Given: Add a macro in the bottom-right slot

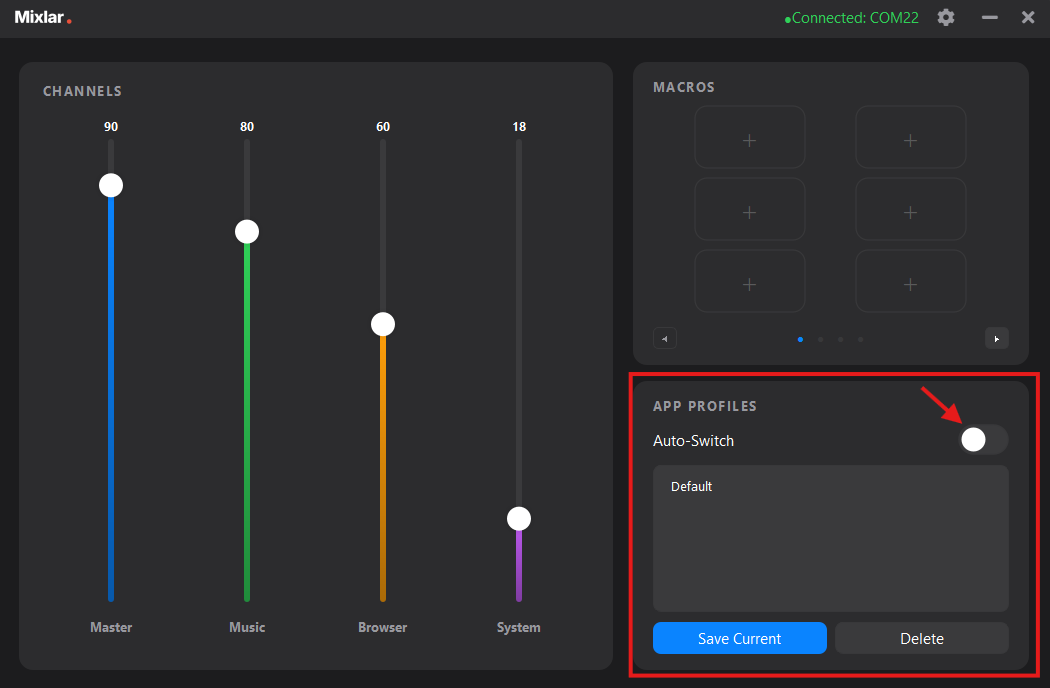Looking at the screenshot, I should (x=910, y=281).
